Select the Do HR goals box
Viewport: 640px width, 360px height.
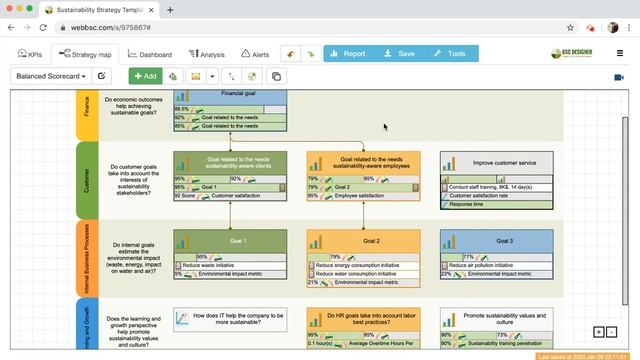point(363,328)
